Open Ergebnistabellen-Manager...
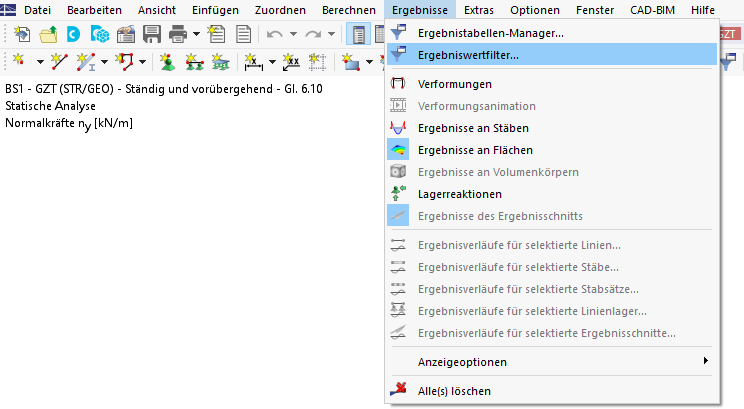 pyautogui.click(x=552, y=33)
